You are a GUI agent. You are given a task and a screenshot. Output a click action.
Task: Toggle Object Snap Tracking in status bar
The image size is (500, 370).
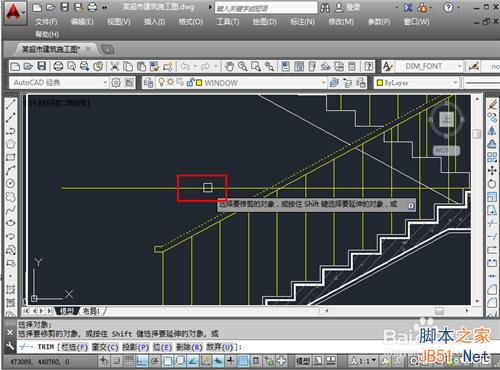click(x=193, y=361)
